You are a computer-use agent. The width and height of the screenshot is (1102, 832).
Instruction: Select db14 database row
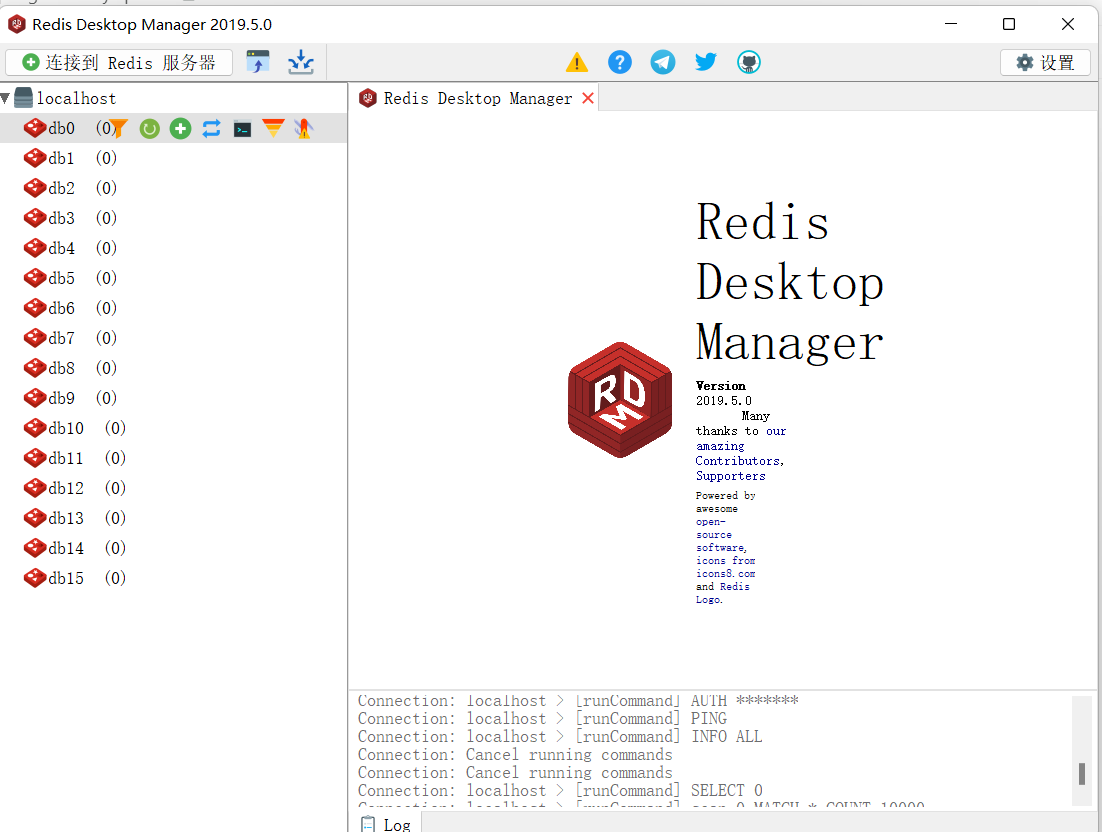point(173,548)
